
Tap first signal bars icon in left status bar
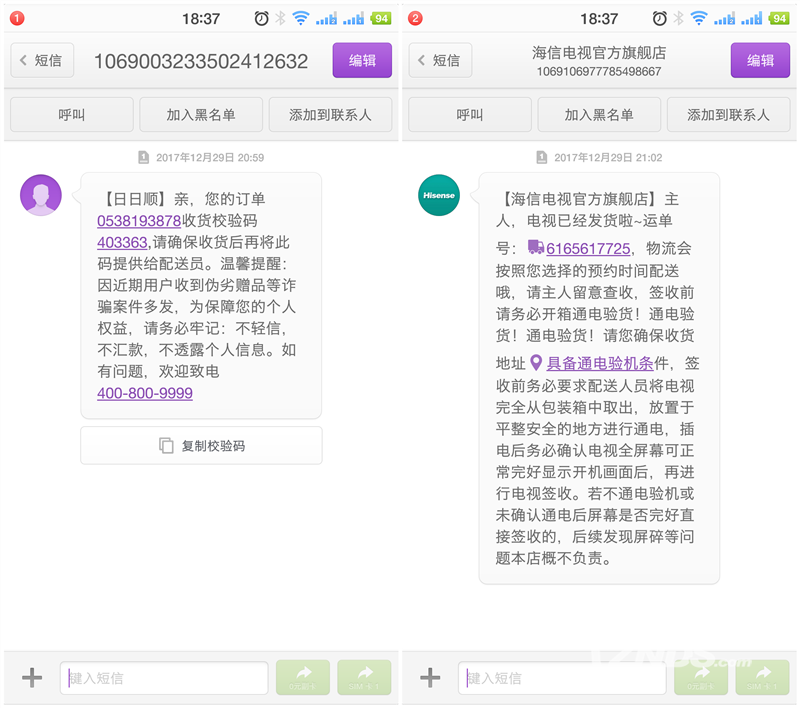(326, 19)
